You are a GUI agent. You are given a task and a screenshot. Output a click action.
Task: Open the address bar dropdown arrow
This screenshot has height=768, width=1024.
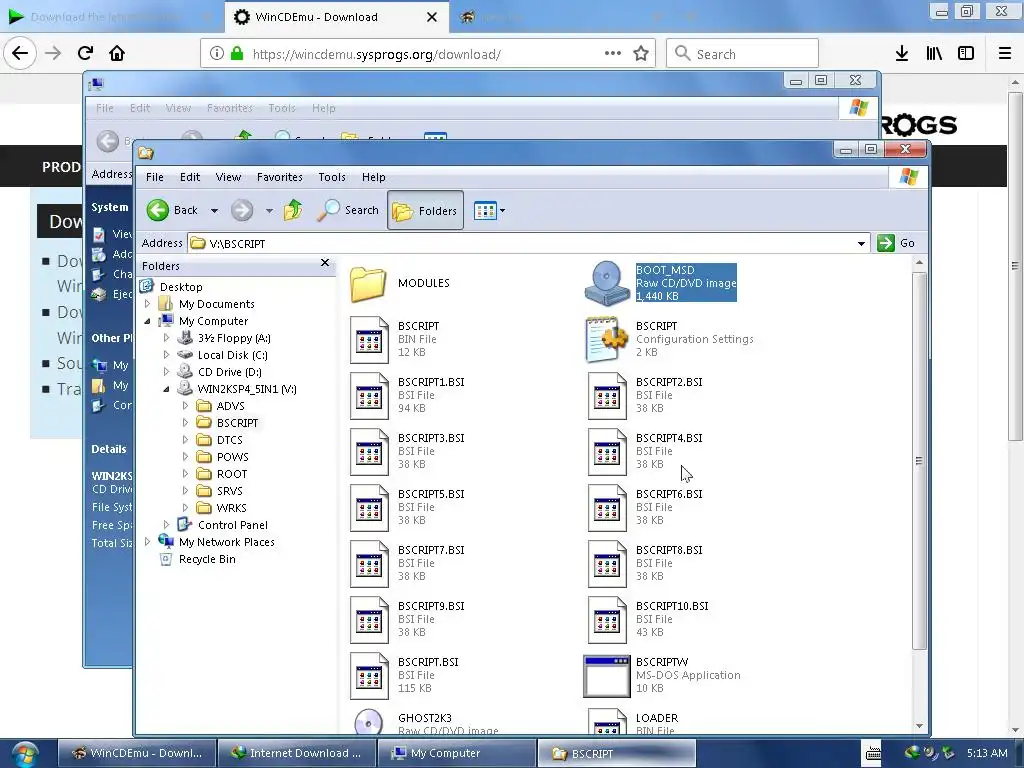(861, 244)
